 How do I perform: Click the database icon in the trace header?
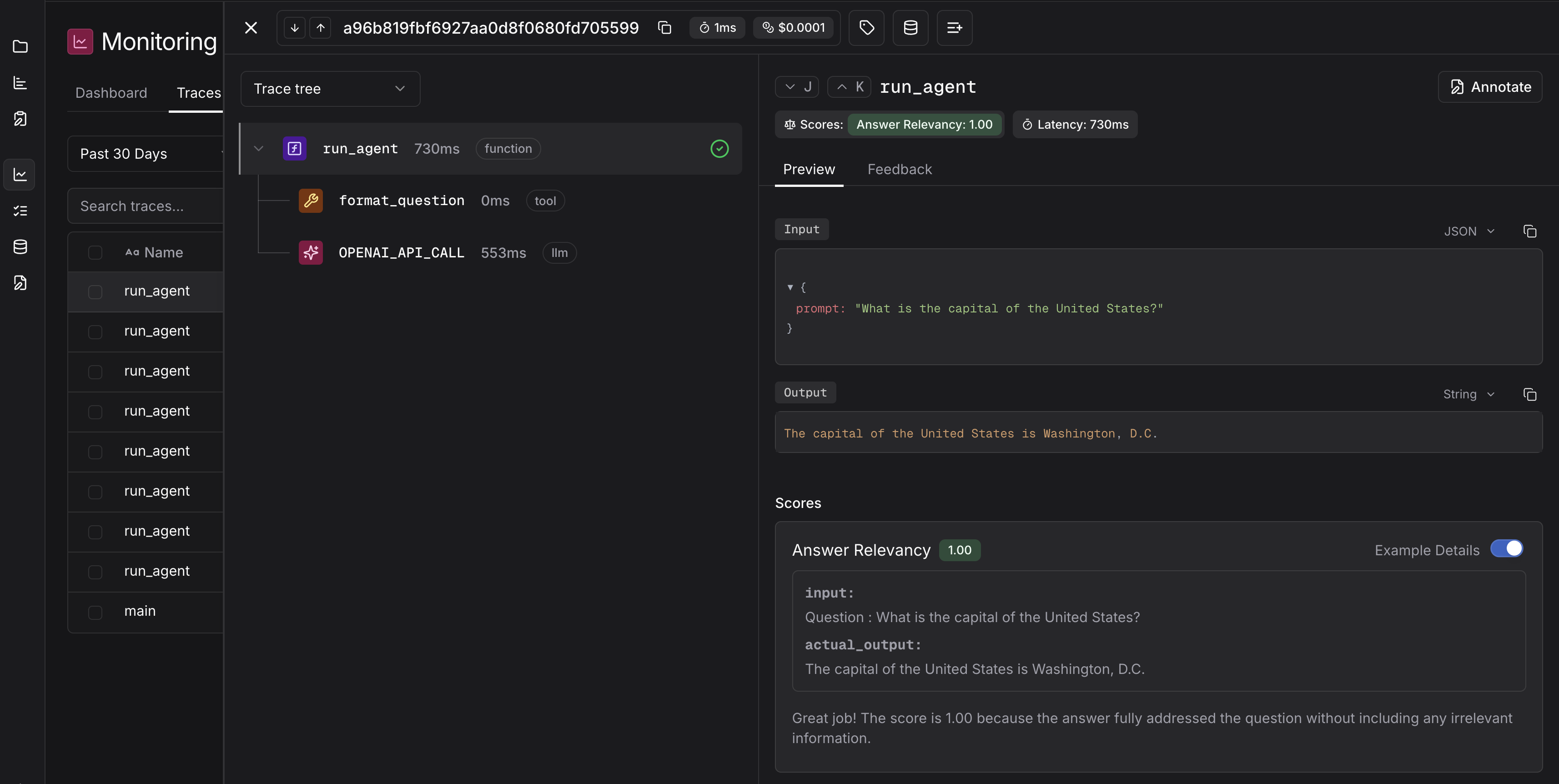(910, 28)
